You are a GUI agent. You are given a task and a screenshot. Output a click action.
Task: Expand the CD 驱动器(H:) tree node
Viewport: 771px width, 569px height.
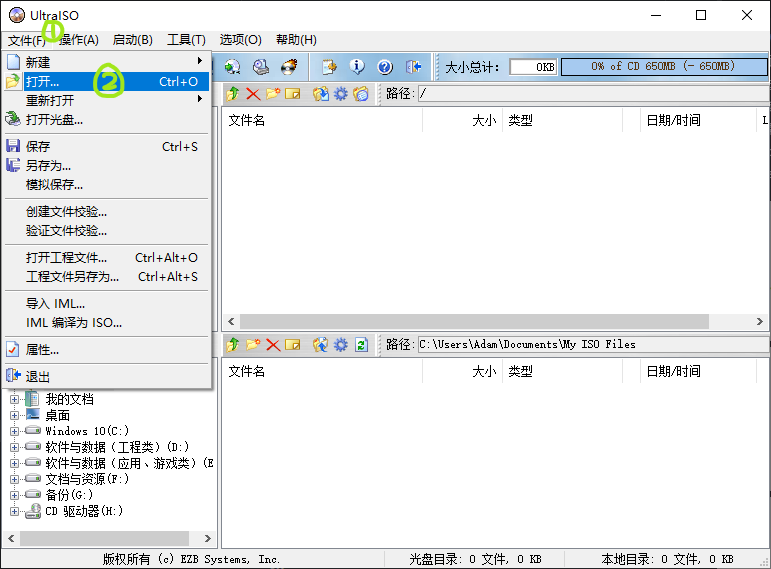(15, 511)
